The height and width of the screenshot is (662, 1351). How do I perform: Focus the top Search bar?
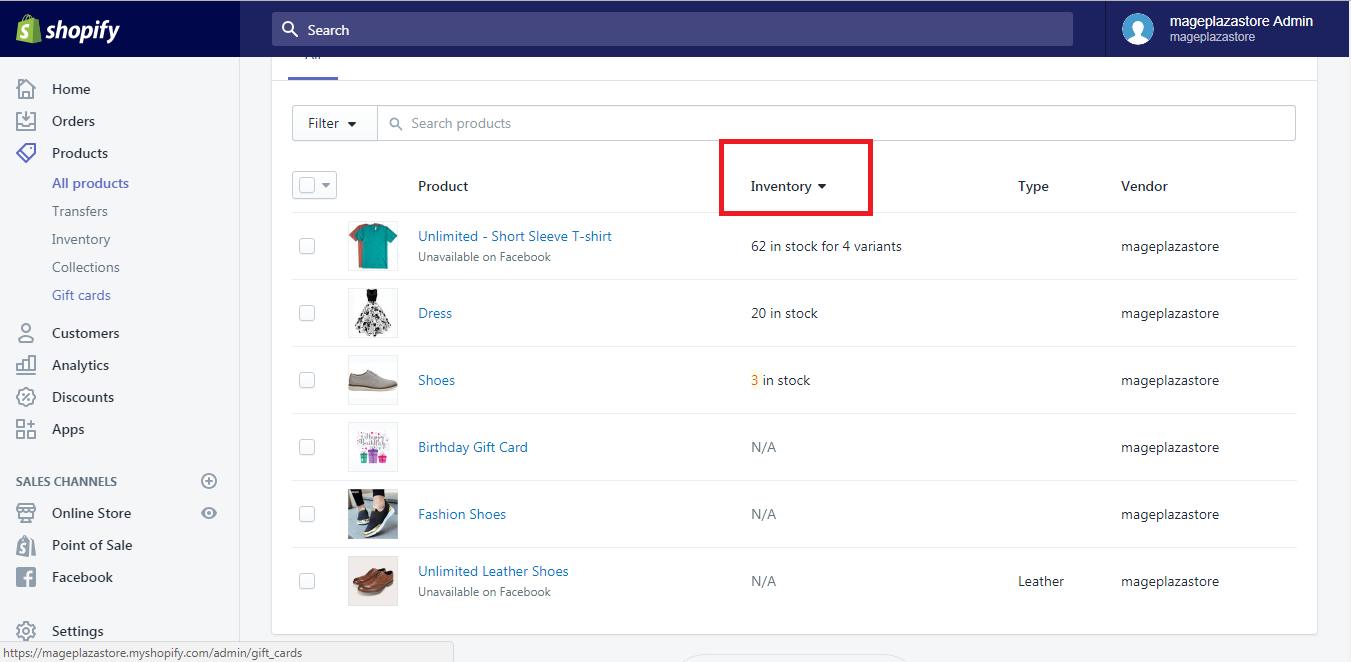pos(672,29)
